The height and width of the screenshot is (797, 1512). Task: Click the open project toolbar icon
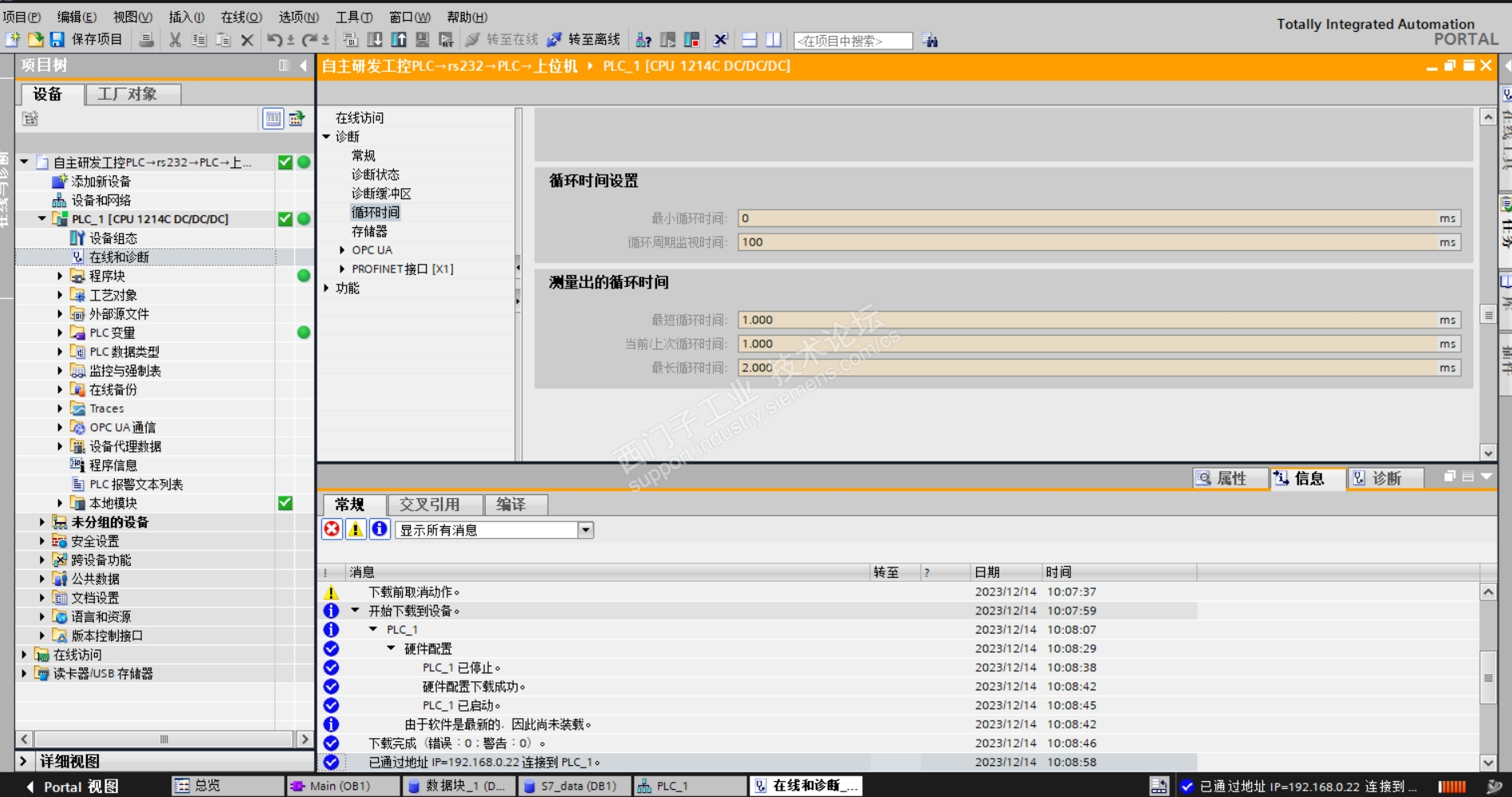(35, 39)
